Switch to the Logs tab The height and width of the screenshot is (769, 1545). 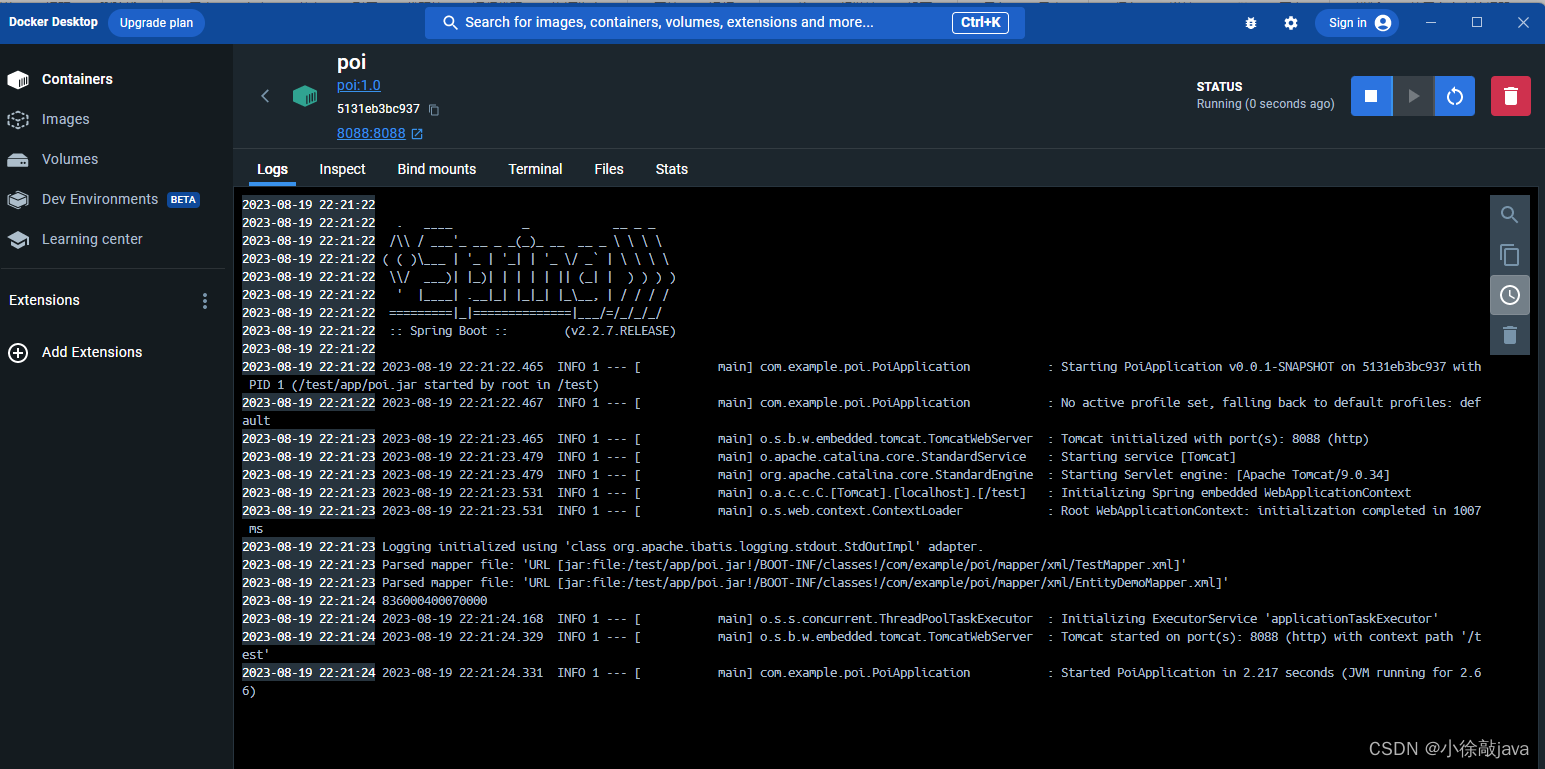(272, 169)
